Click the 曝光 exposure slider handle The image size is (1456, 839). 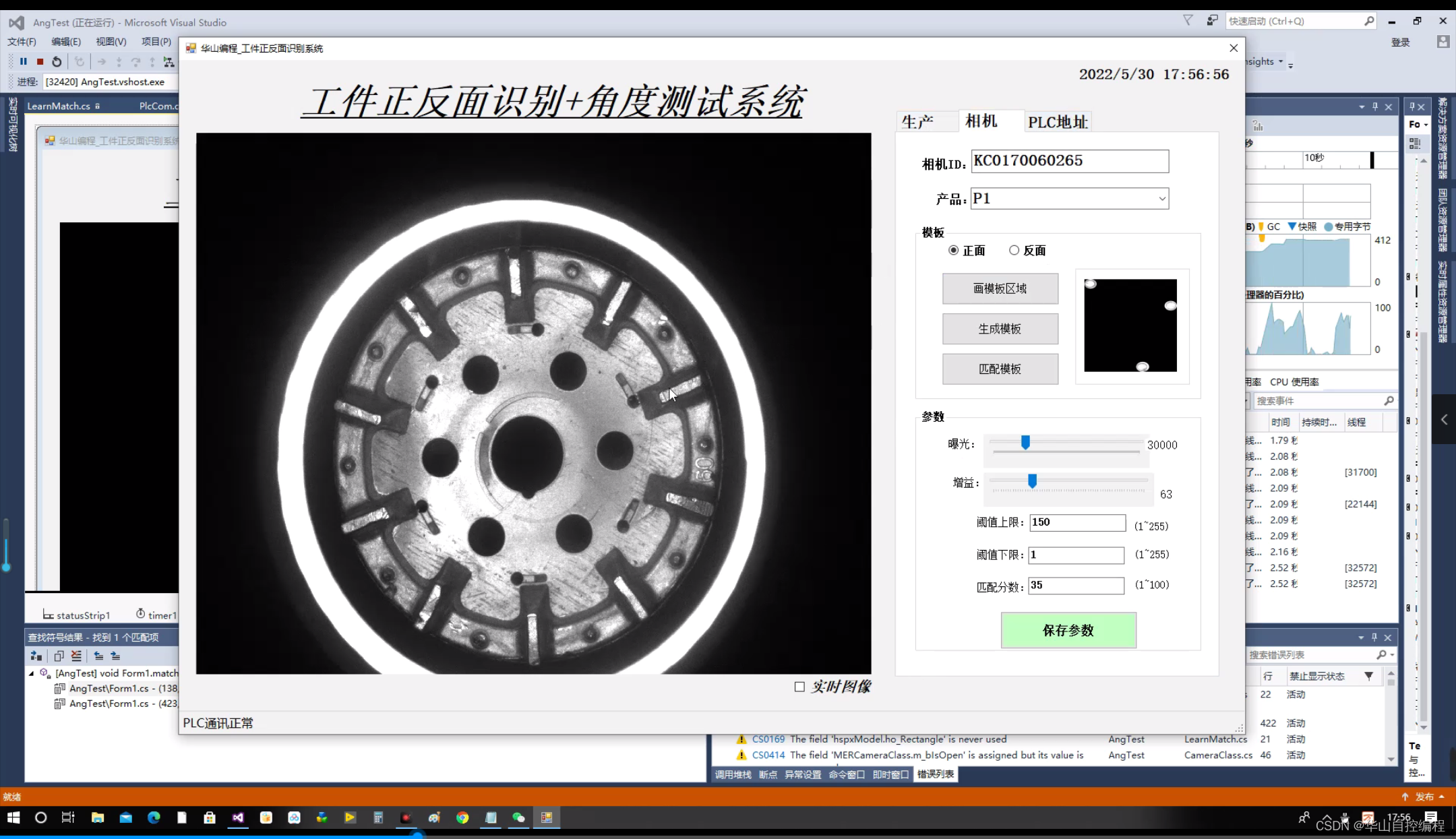(1025, 443)
